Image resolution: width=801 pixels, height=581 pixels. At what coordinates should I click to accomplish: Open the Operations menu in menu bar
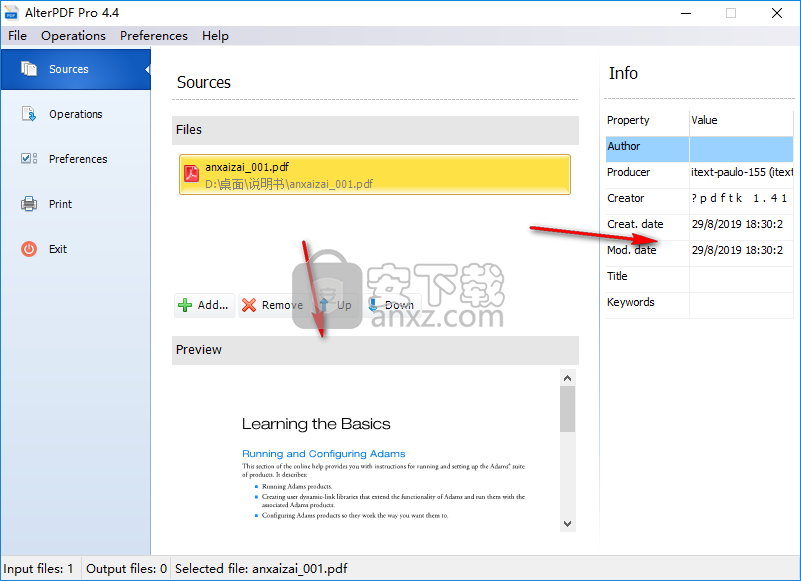point(74,36)
